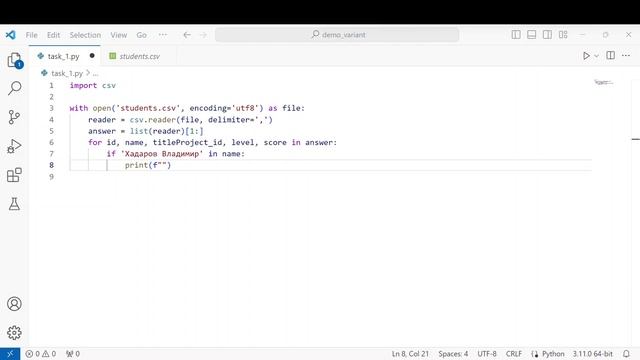Run the Python file with play button
This screenshot has height=360, width=640.
click(x=586, y=56)
